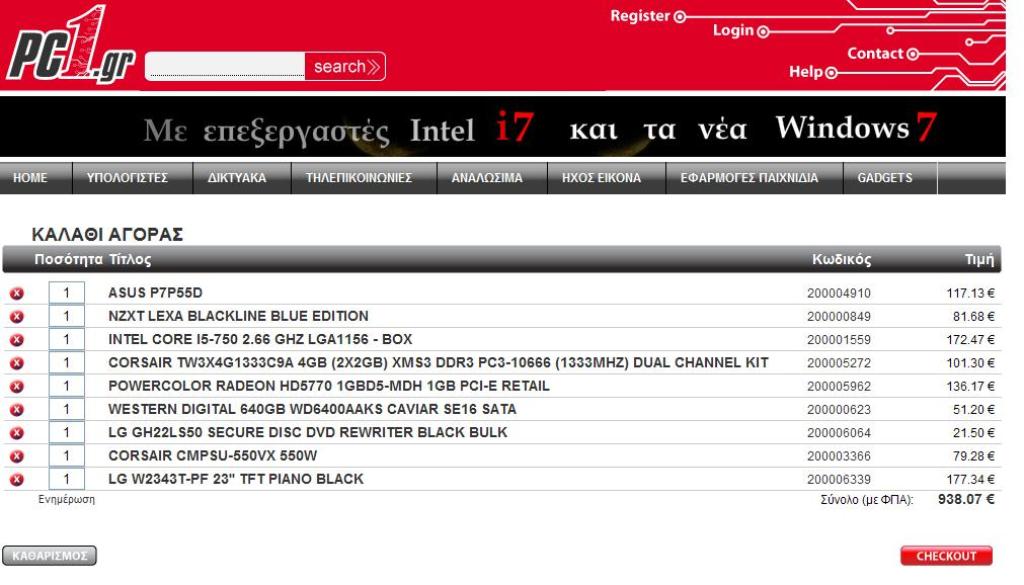Delete Powercolor Radeon HD5770 row

(17, 387)
